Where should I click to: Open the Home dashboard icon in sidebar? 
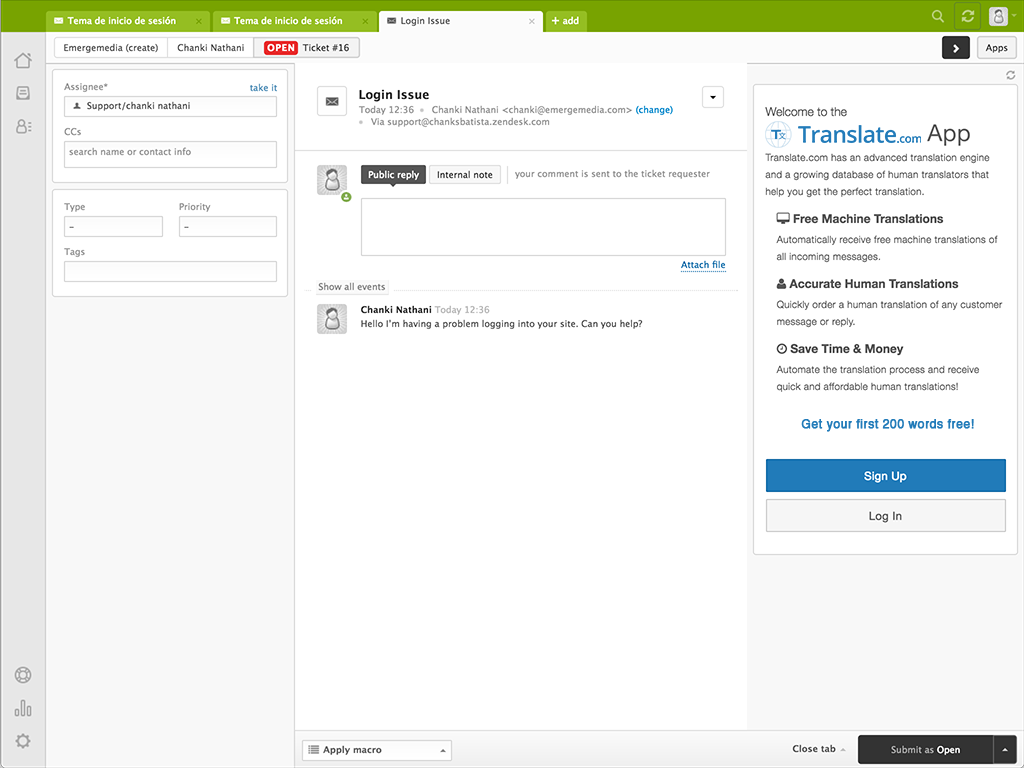coord(22,60)
